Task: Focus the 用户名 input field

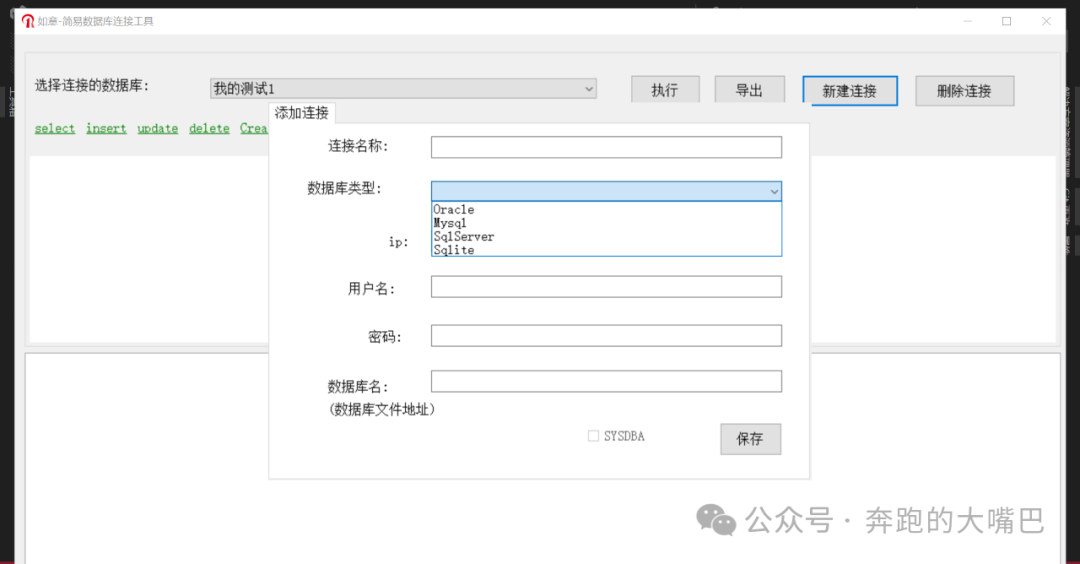Action: [x=606, y=286]
